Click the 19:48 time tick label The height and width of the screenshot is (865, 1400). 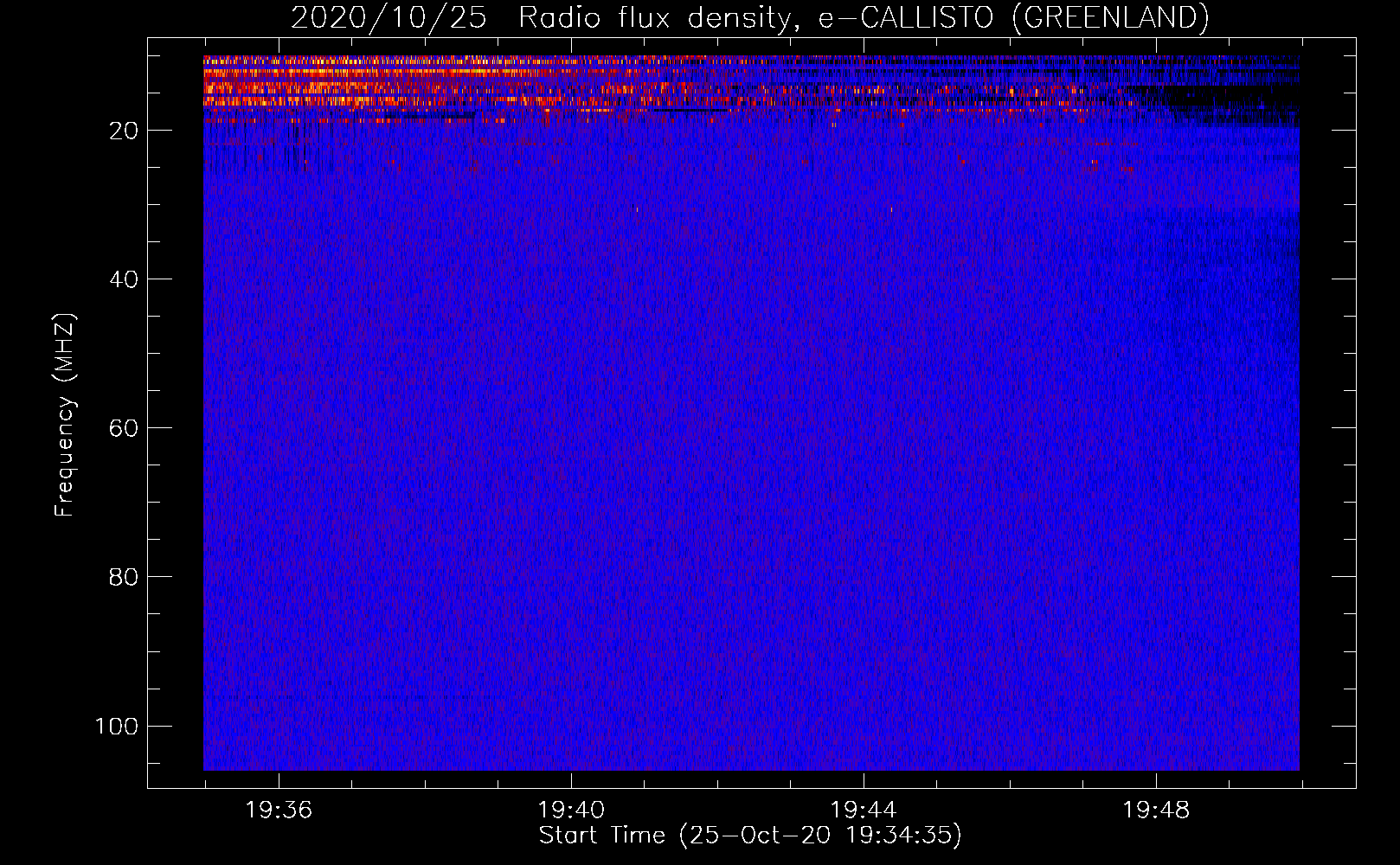click(1156, 811)
